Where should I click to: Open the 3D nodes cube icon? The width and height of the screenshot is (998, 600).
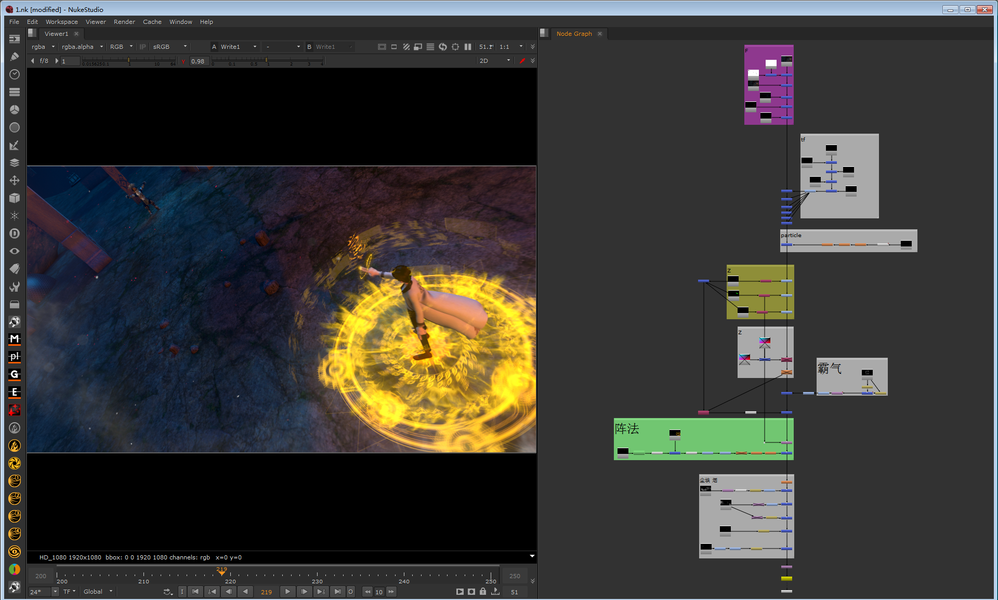point(14,198)
